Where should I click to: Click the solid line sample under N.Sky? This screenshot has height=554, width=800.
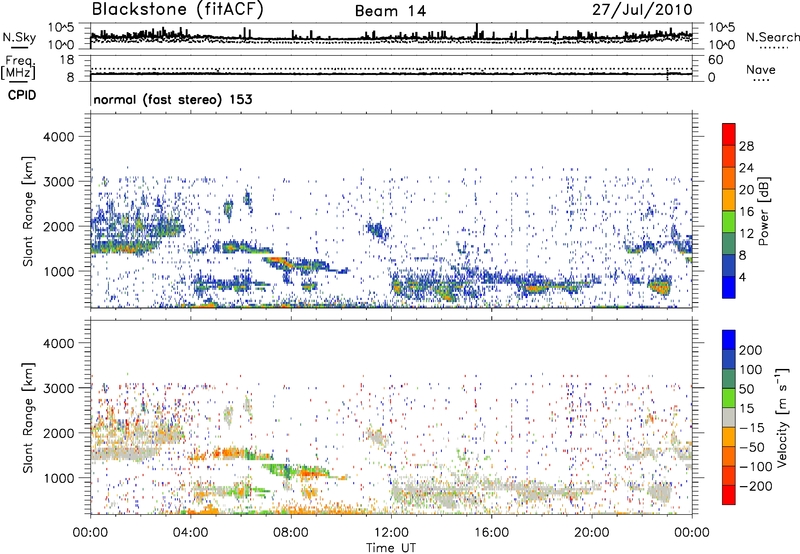click(x=19, y=47)
